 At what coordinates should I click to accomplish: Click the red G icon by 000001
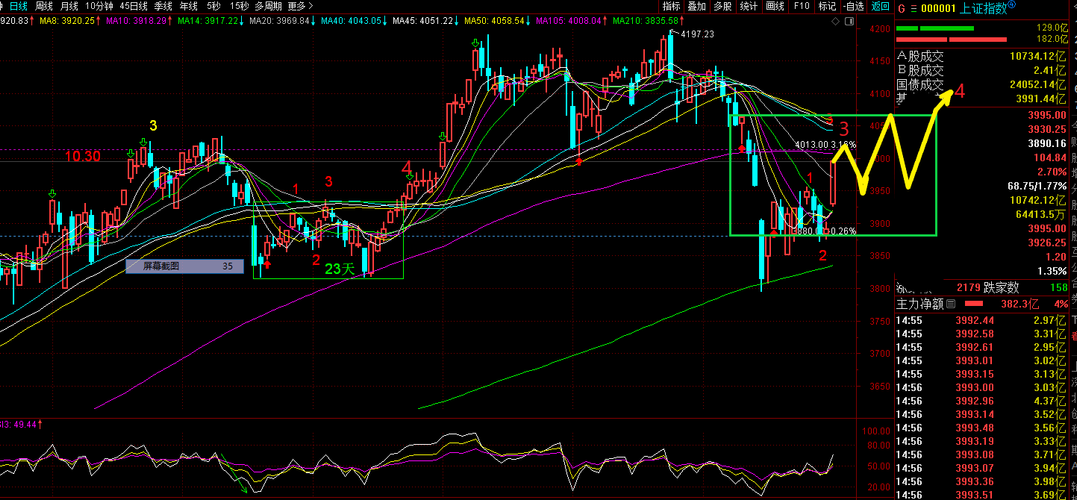click(901, 8)
